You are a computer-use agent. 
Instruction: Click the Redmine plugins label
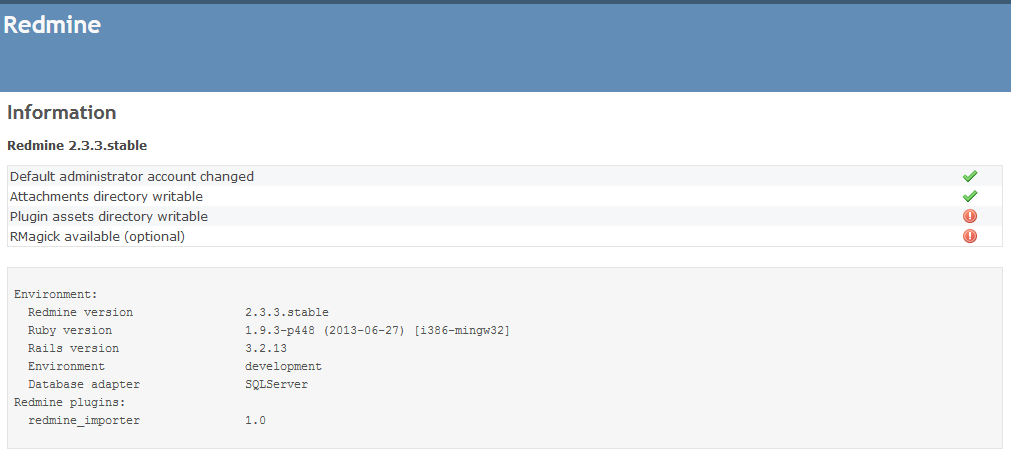tap(70, 403)
